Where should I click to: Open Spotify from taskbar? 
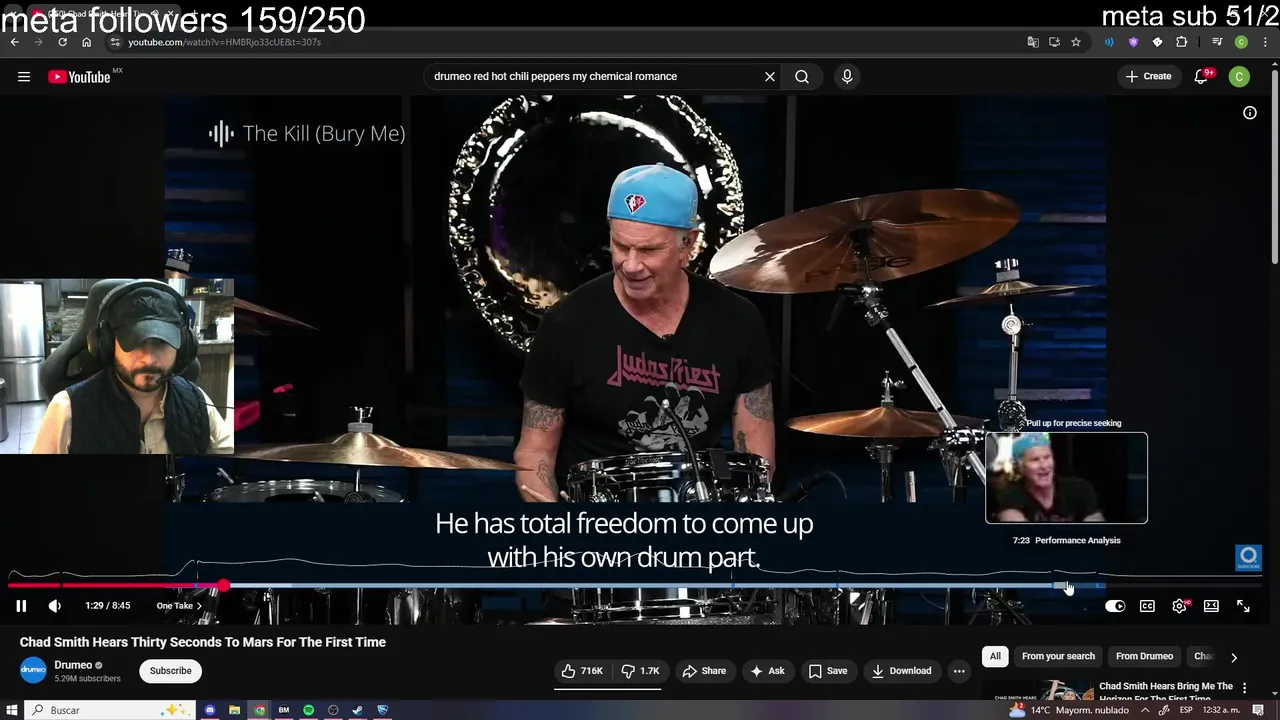[308, 710]
